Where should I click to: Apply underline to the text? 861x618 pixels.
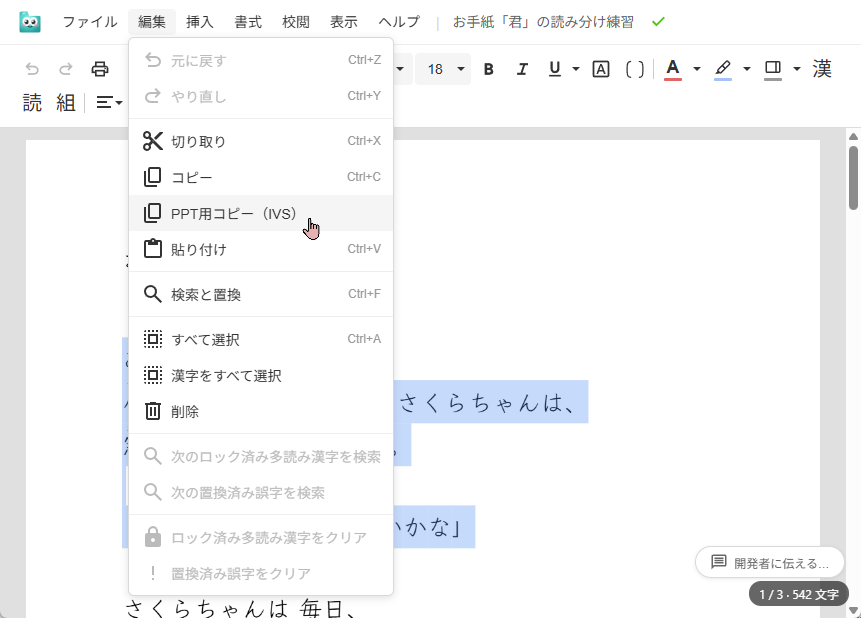coord(553,69)
